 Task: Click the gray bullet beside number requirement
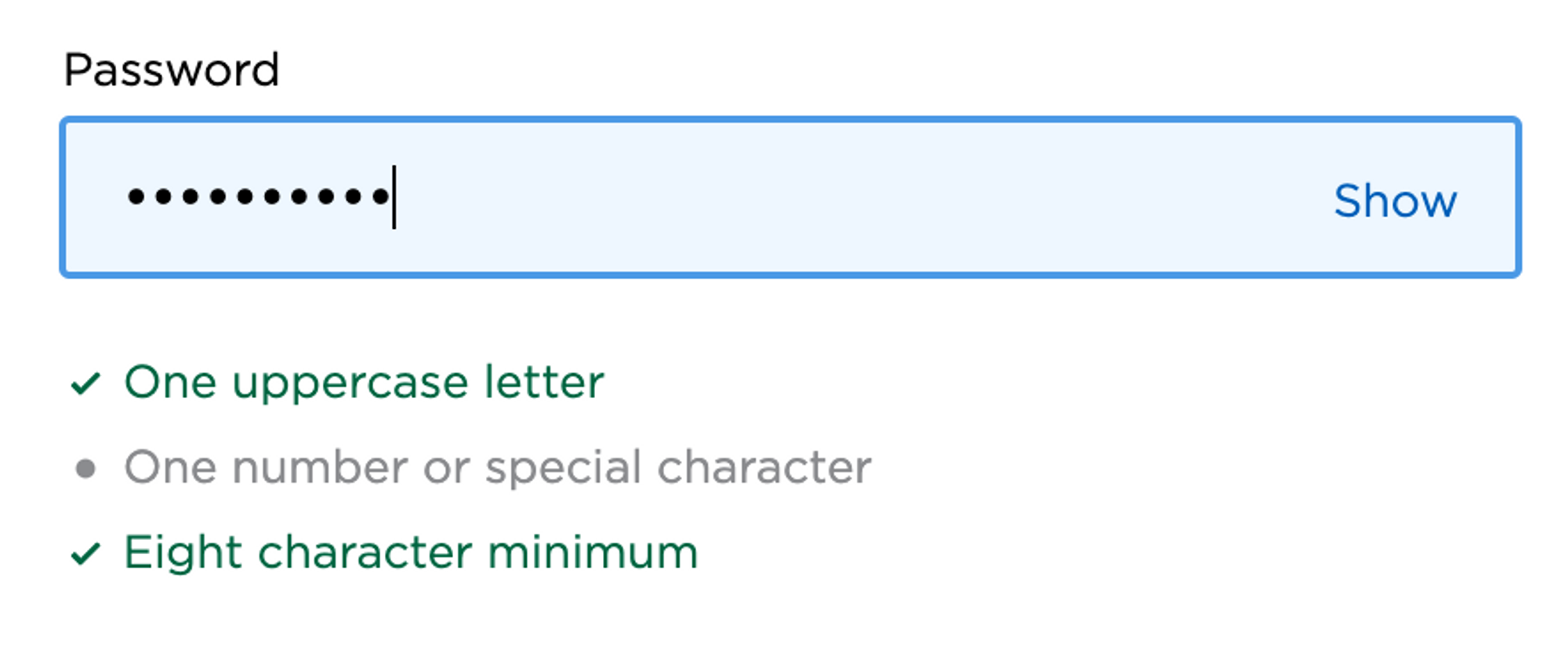(85, 469)
